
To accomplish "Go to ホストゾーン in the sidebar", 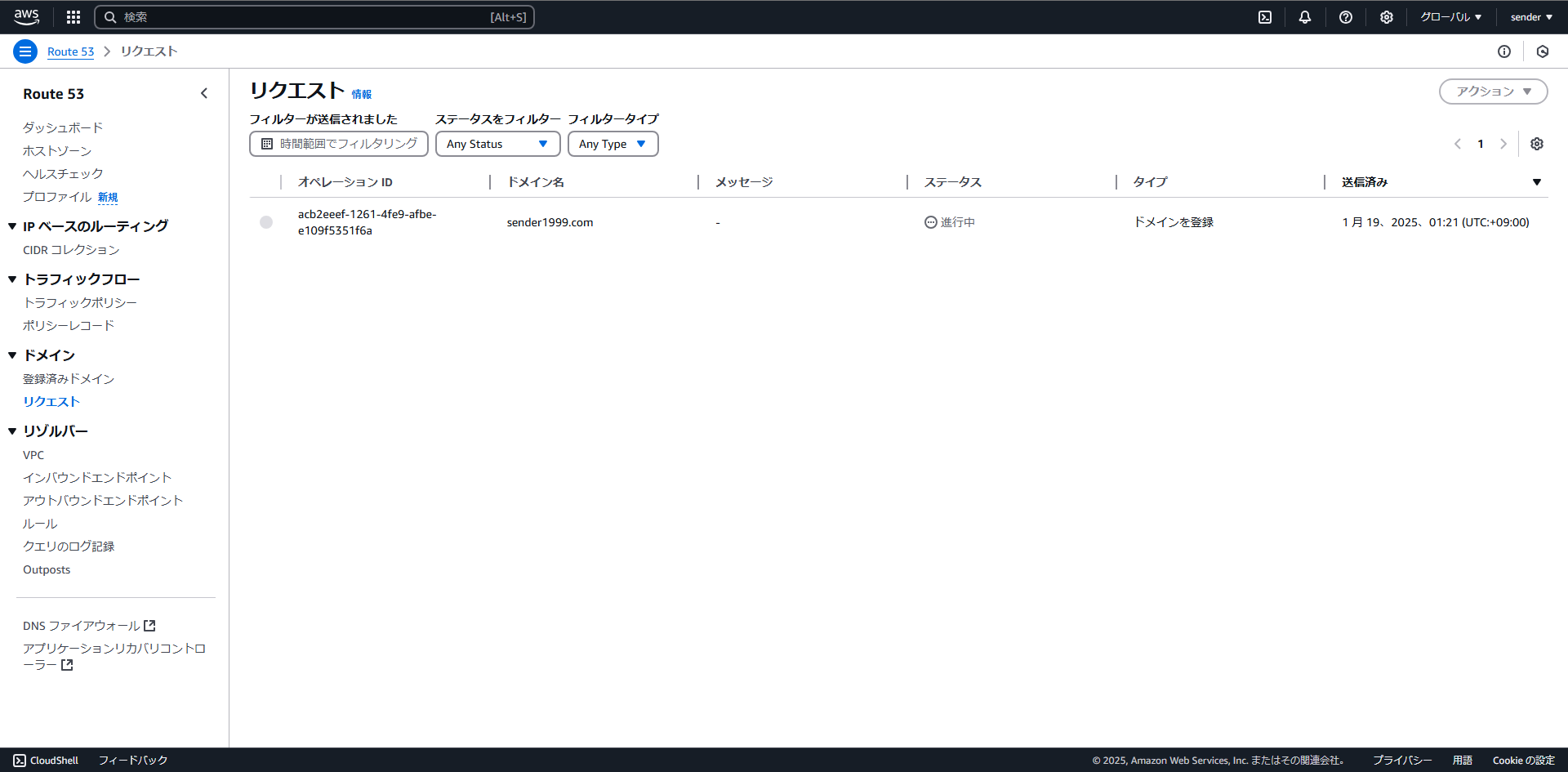I will pos(57,151).
